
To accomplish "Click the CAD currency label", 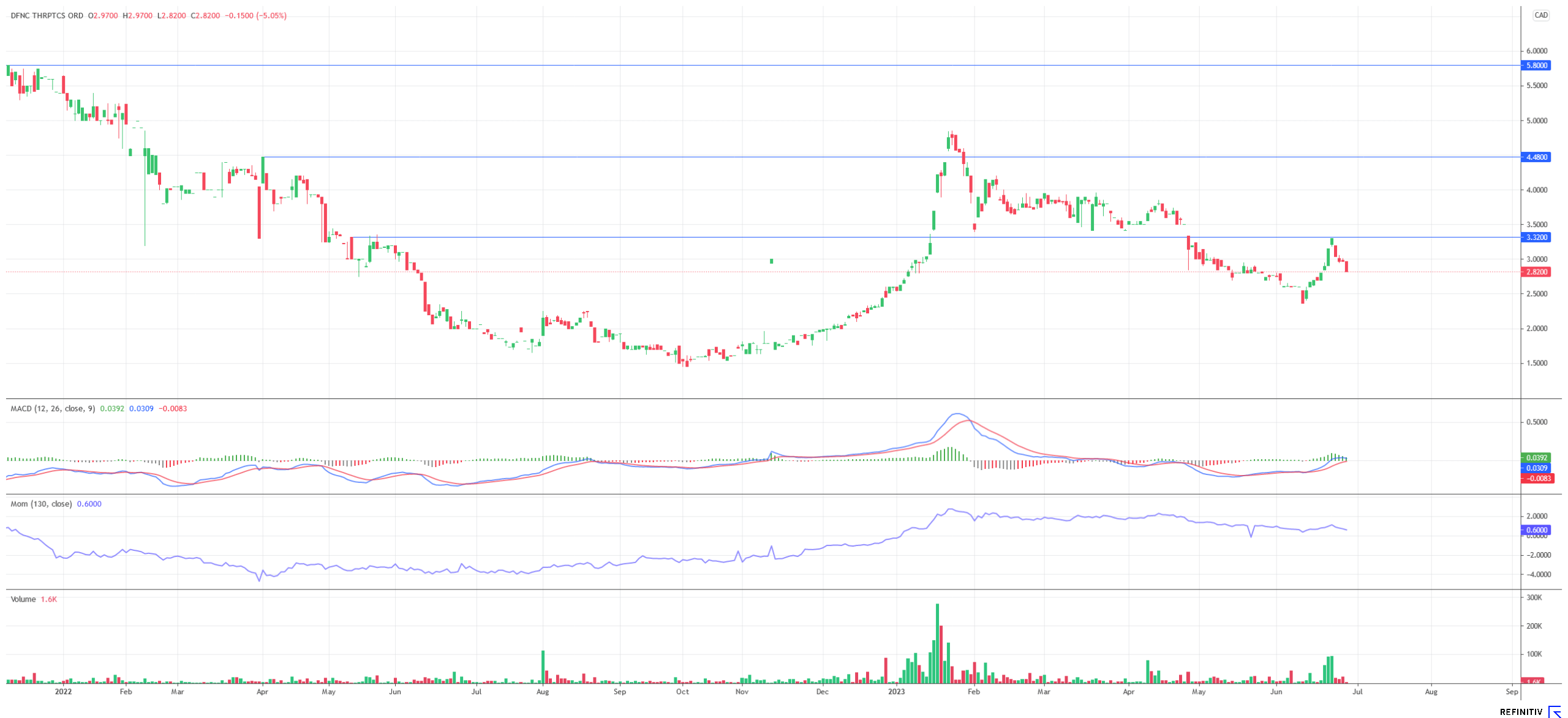I will tap(1541, 15).
